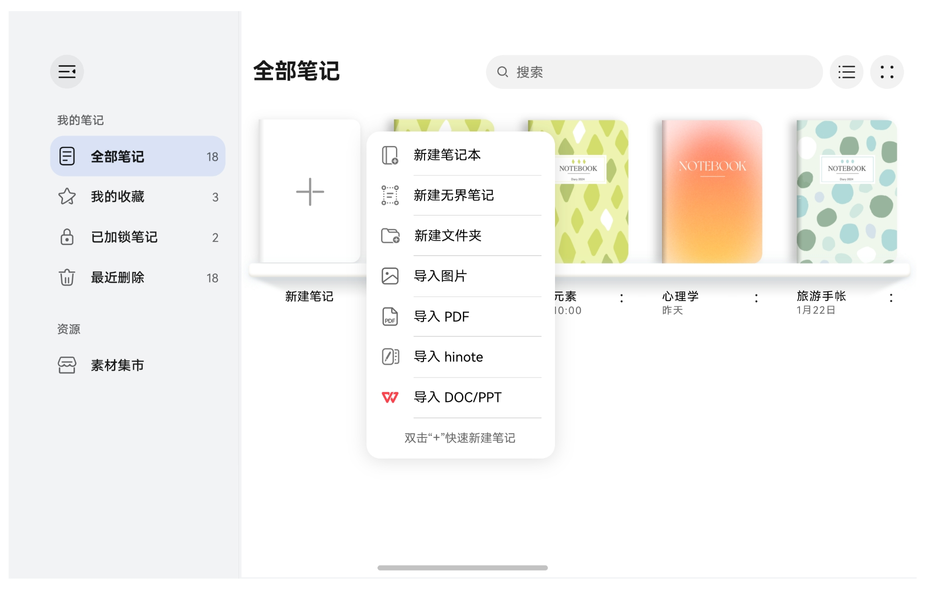Collapse the sidebar using the top-left icon

(x=66, y=71)
